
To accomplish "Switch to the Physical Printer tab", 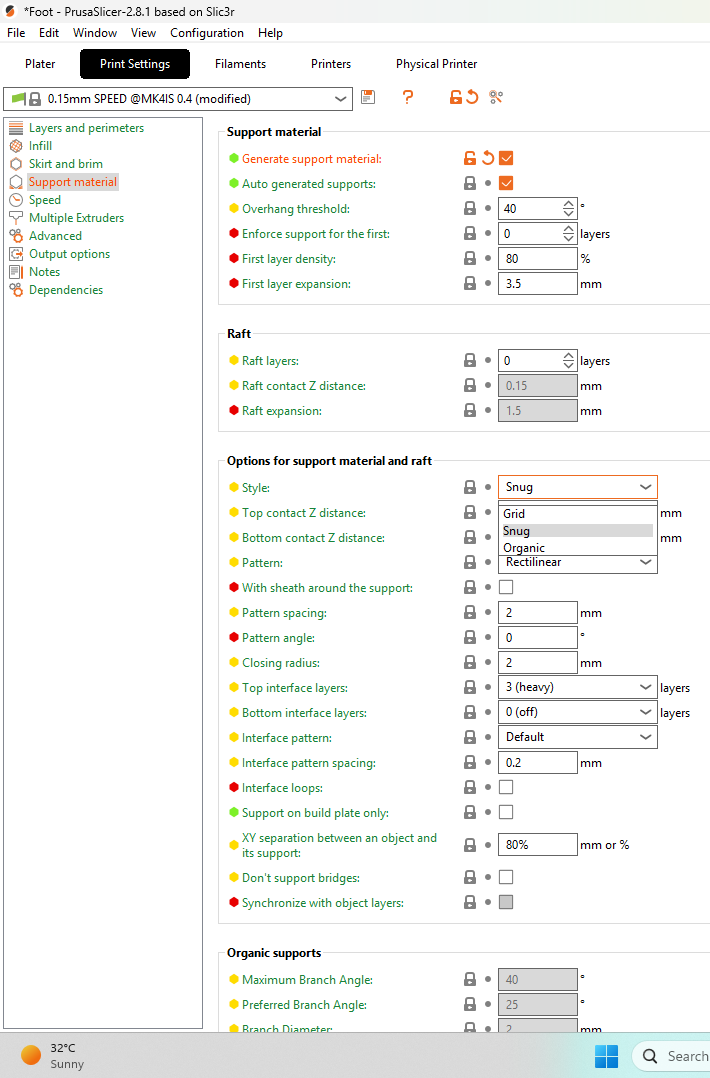I will [x=436, y=64].
